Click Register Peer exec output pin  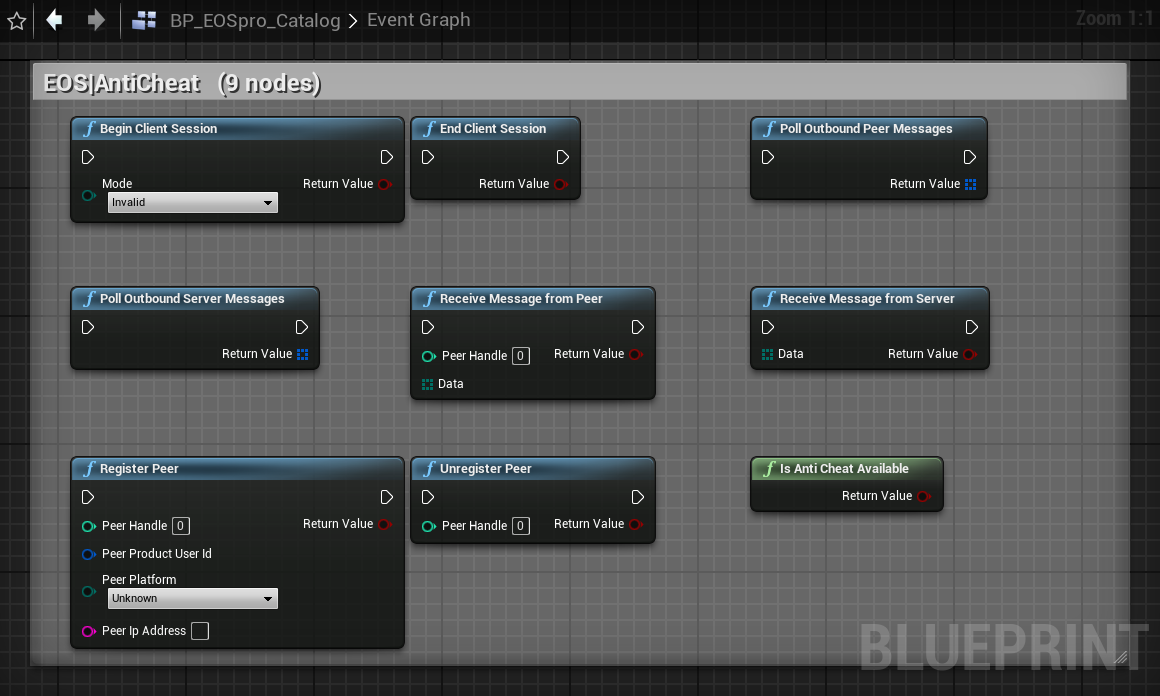[x=386, y=497]
